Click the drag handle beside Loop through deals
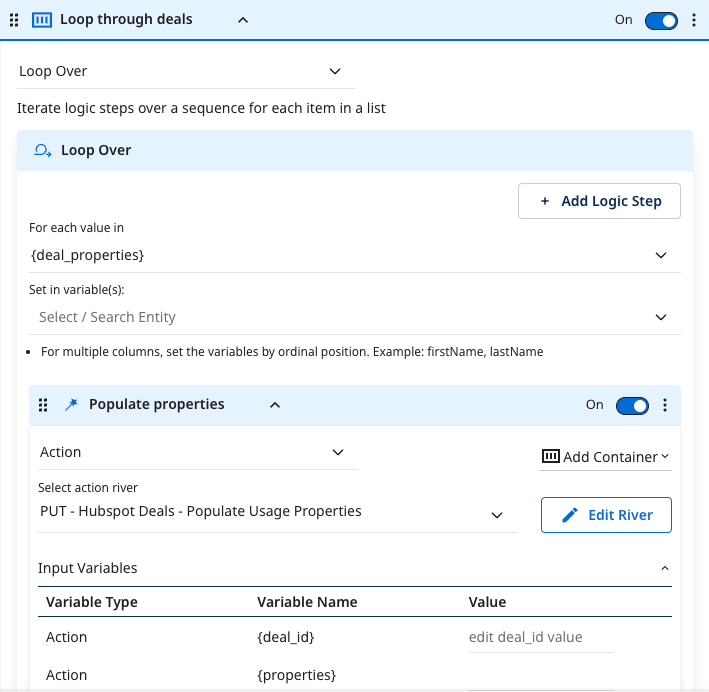This screenshot has width=709, height=692. pos(14,20)
